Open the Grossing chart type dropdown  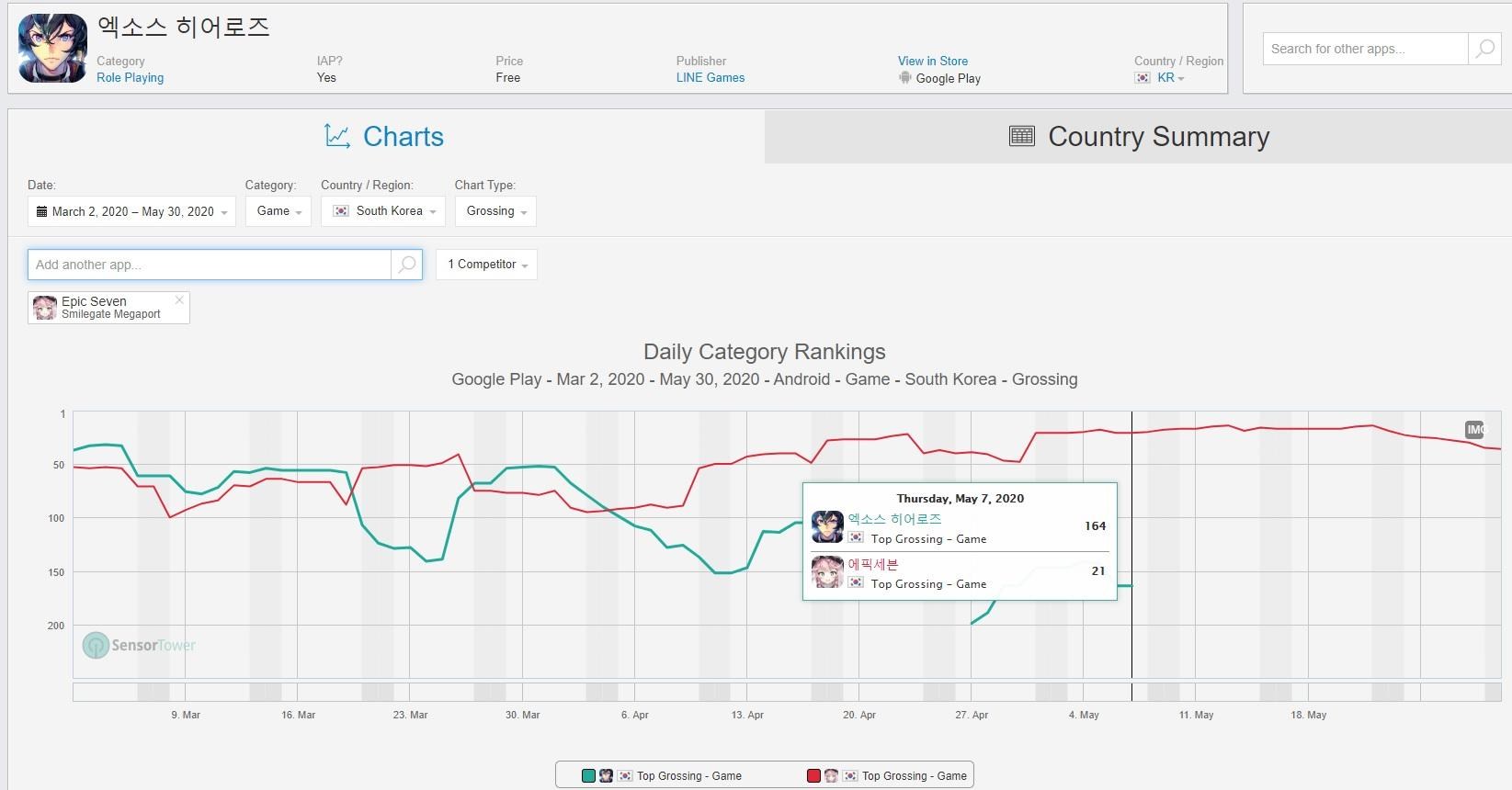point(495,211)
